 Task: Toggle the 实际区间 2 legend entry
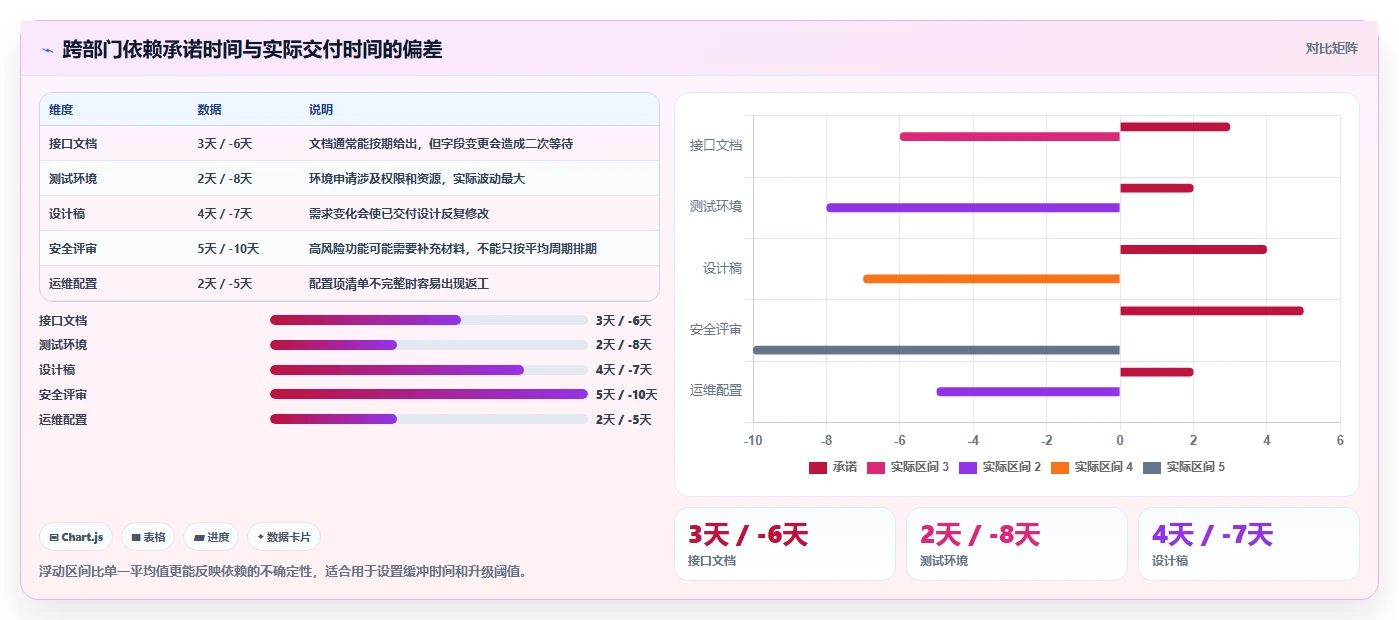(x=999, y=467)
